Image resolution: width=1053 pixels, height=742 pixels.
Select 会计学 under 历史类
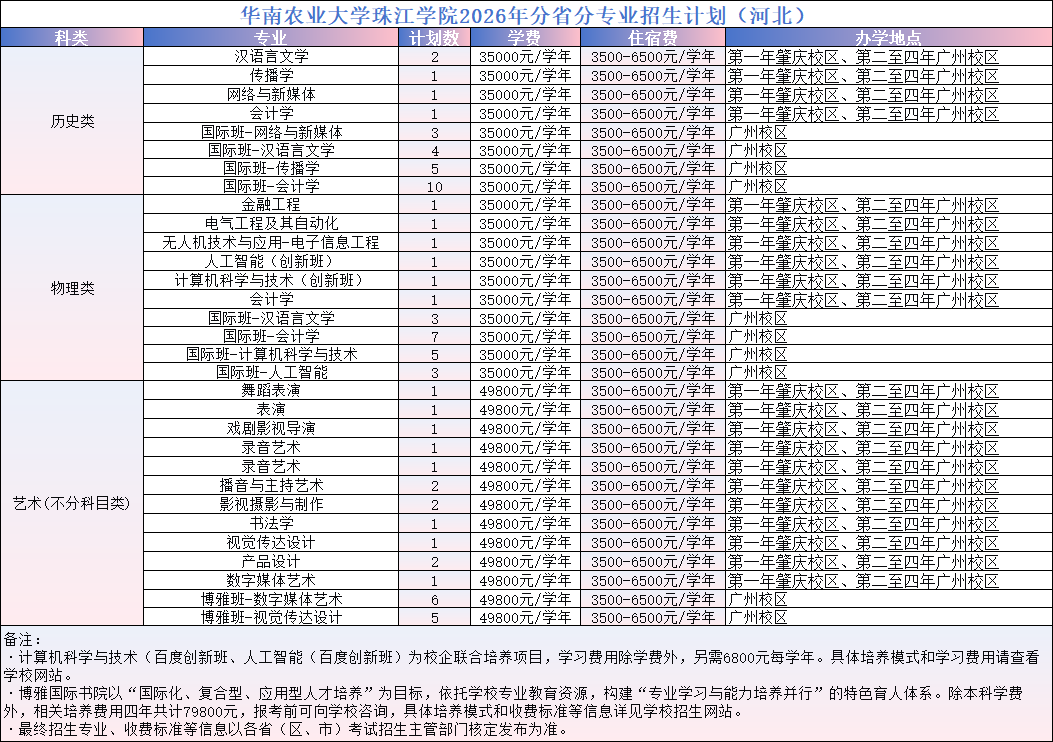[x=271, y=113]
